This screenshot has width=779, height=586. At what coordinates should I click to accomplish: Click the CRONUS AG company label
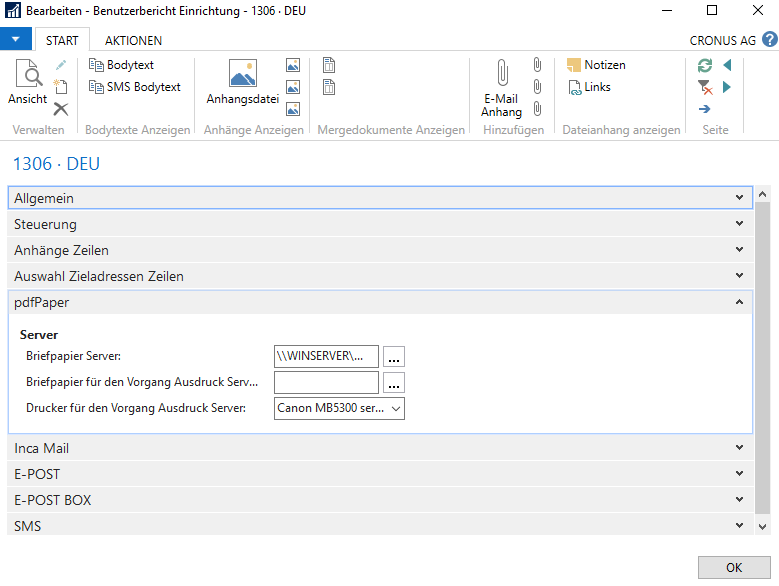point(722,41)
